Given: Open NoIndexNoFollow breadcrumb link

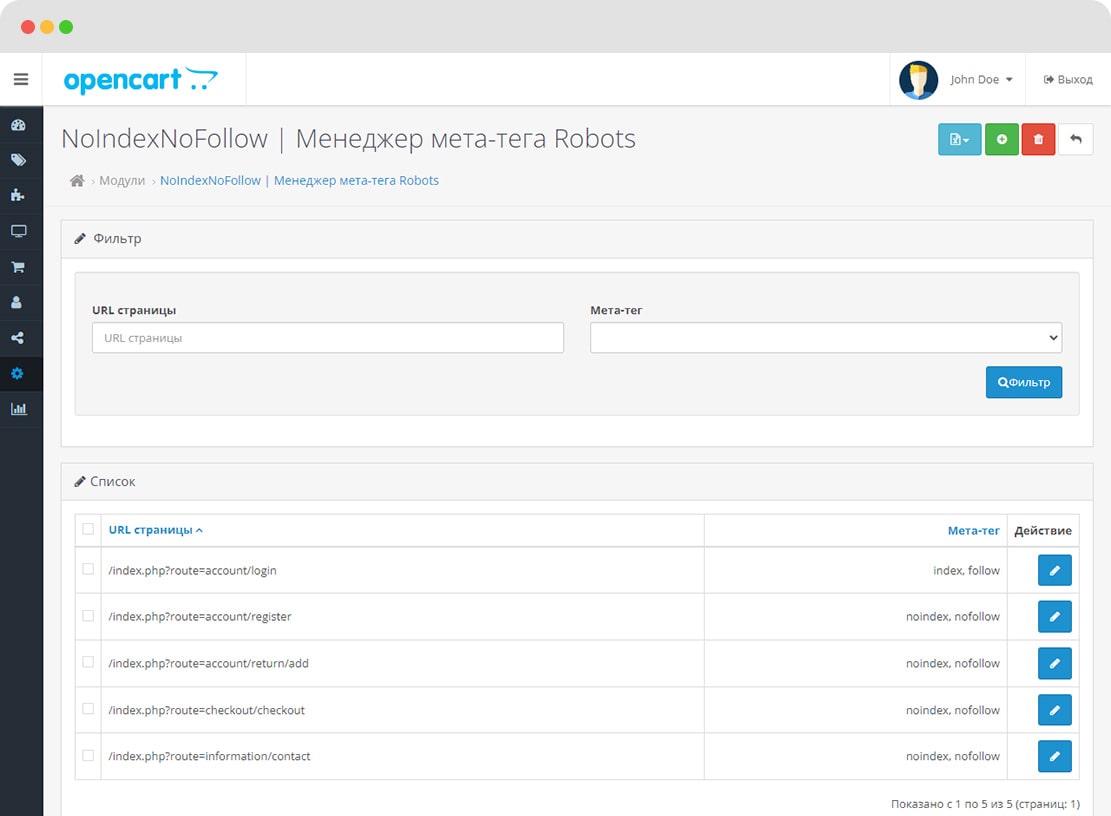Looking at the screenshot, I should point(299,181).
